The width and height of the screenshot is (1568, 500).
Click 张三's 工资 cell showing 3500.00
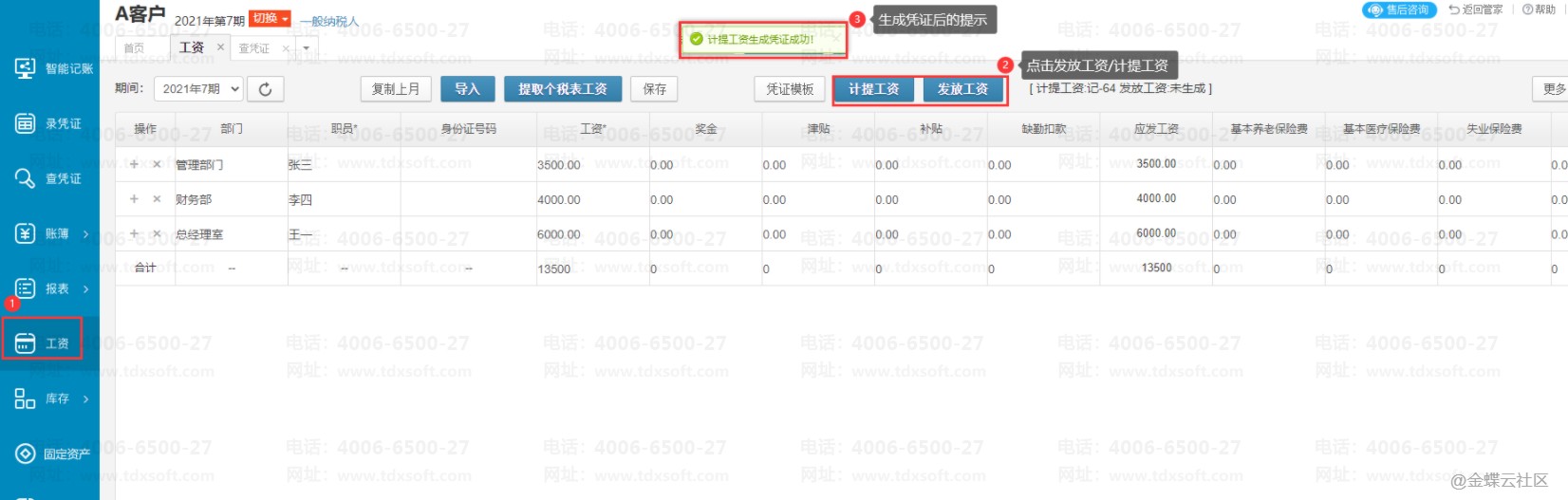(x=560, y=165)
